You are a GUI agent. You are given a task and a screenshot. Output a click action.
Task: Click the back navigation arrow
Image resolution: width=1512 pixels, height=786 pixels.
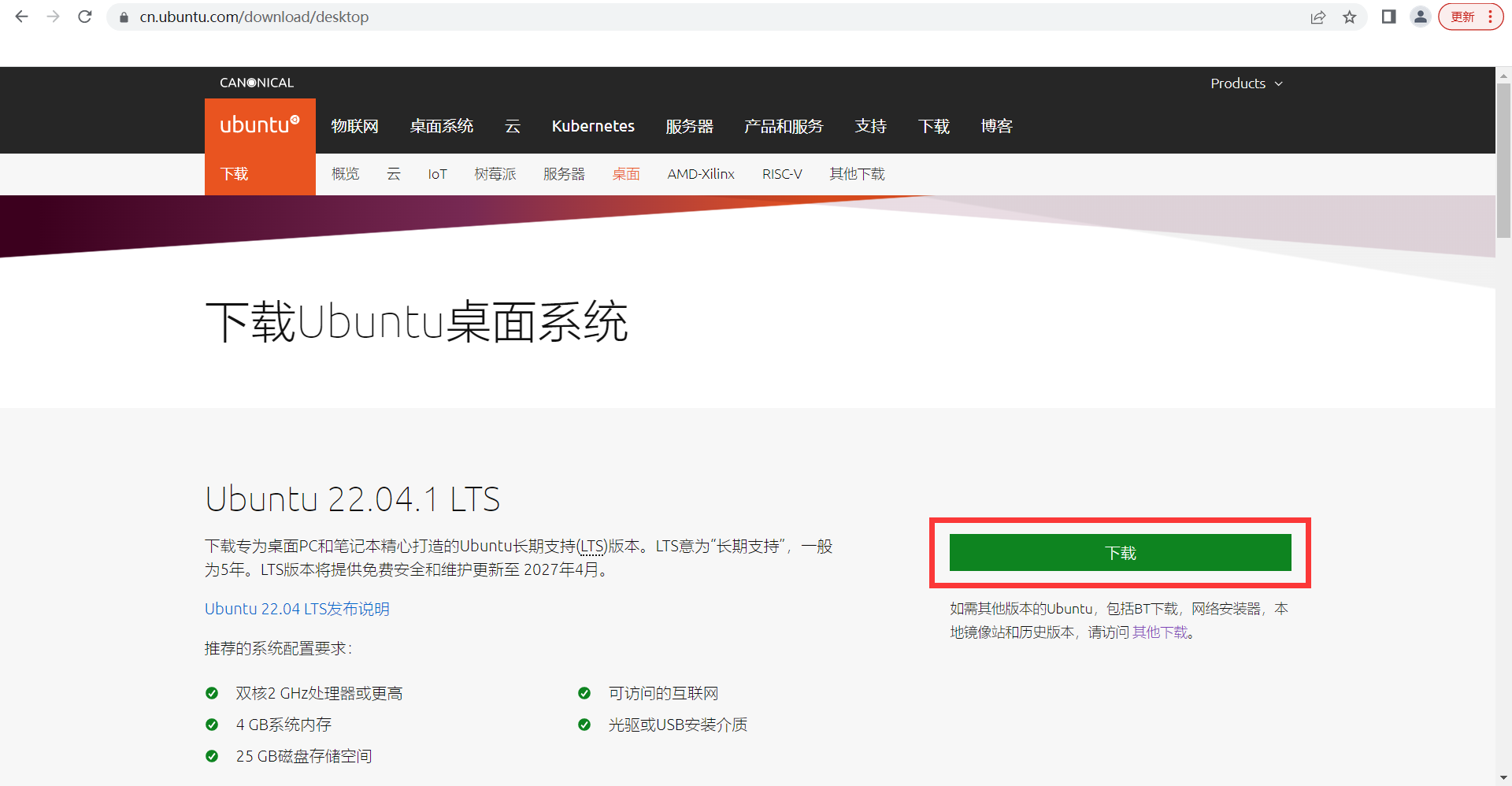(x=20, y=17)
